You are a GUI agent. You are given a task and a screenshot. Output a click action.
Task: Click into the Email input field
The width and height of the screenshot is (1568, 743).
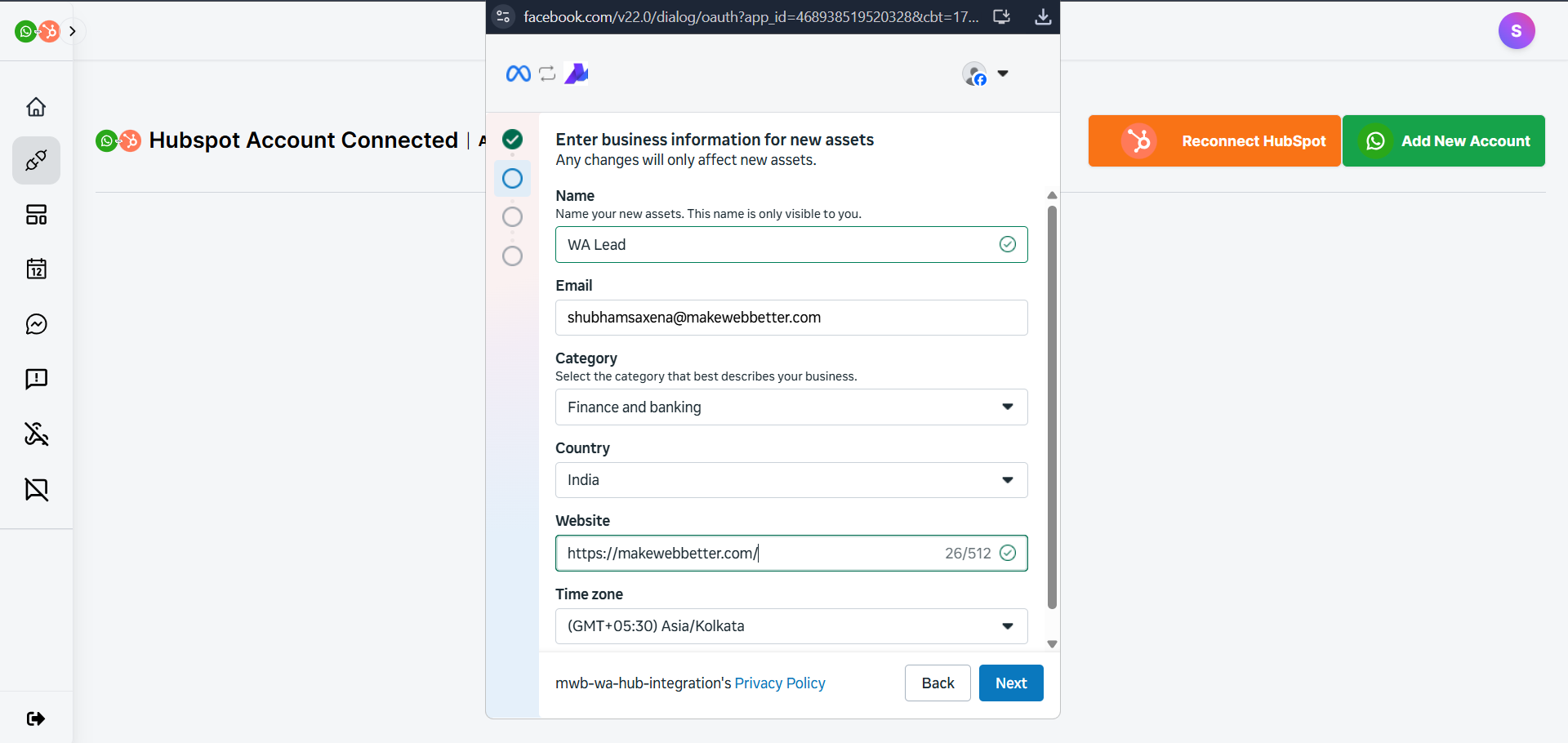[x=791, y=318]
